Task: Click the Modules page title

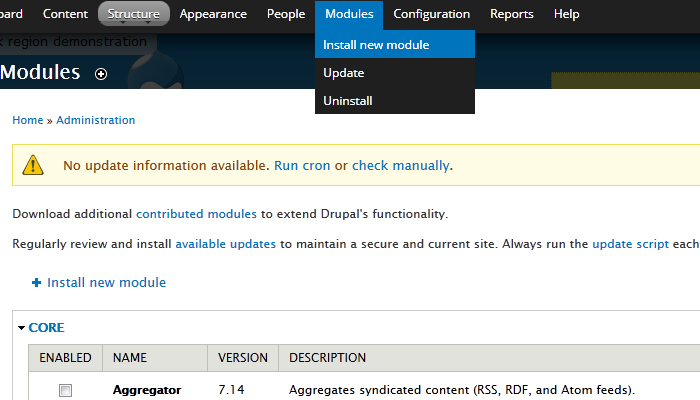Action: tap(40, 72)
